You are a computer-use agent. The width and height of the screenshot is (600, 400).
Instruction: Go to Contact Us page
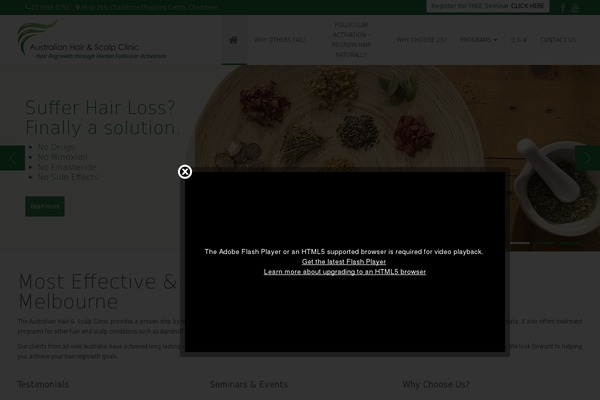(x=558, y=40)
